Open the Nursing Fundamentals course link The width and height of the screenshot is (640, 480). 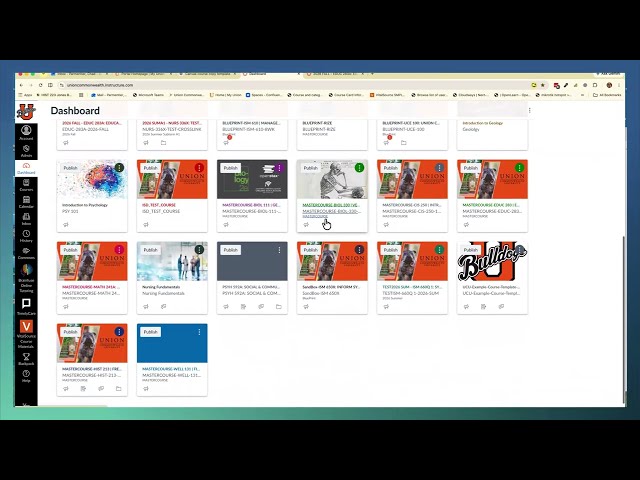coord(161,287)
